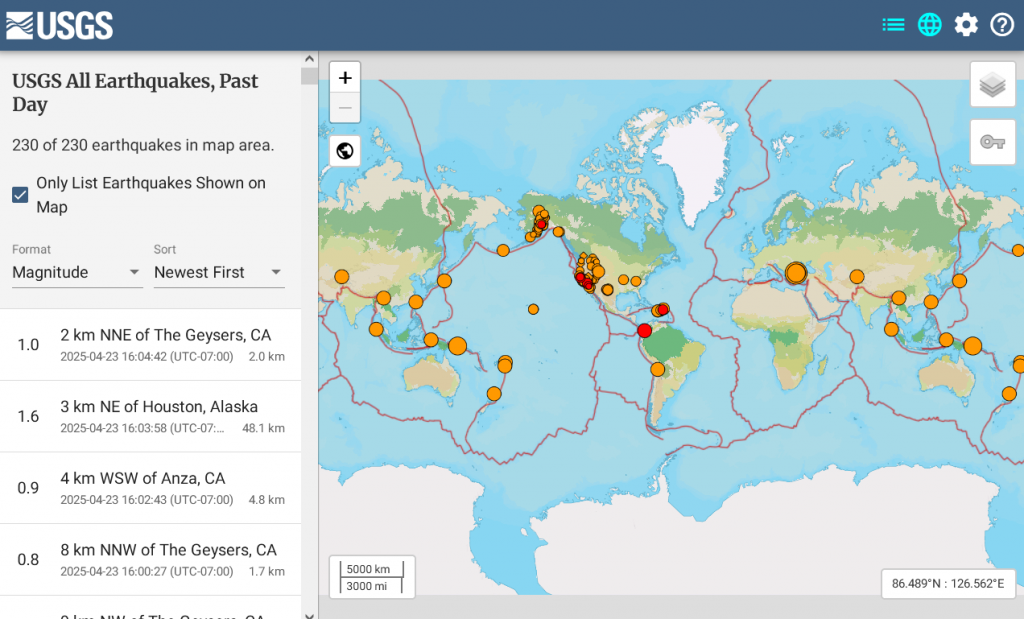Click the orange earthquake marker near Hawaii
1024x619 pixels.
pos(534,310)
